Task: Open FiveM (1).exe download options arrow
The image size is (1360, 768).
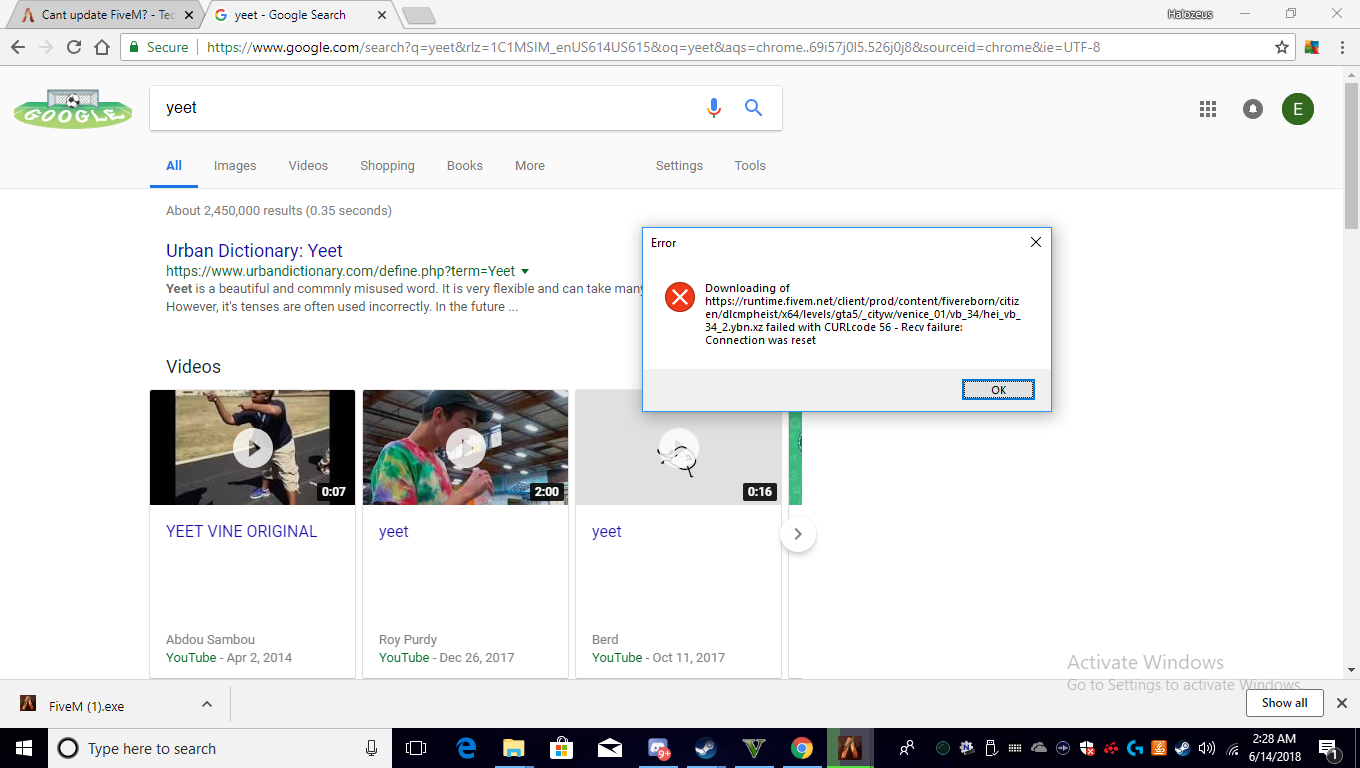Action: click(207, 704)
